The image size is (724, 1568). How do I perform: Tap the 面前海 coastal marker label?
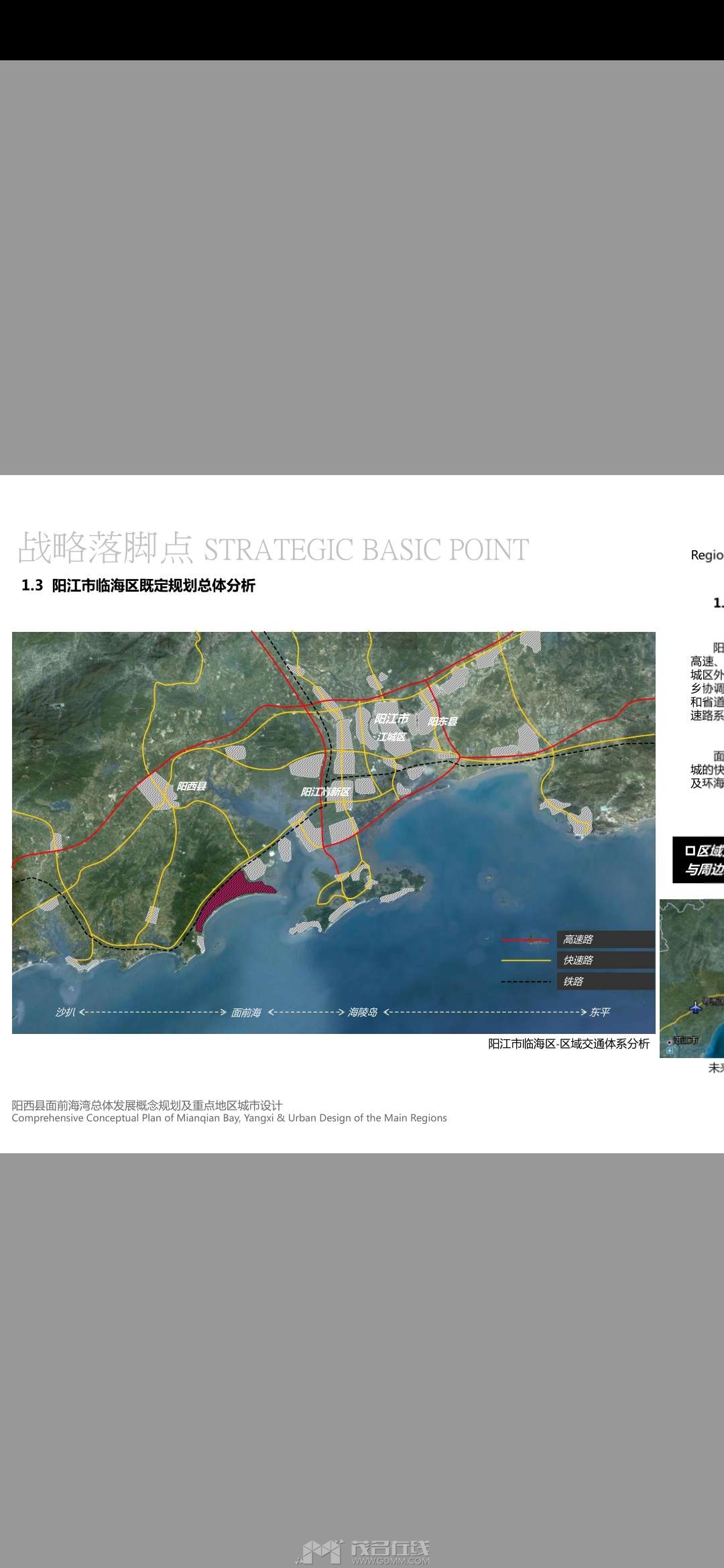click(246, 1012)
